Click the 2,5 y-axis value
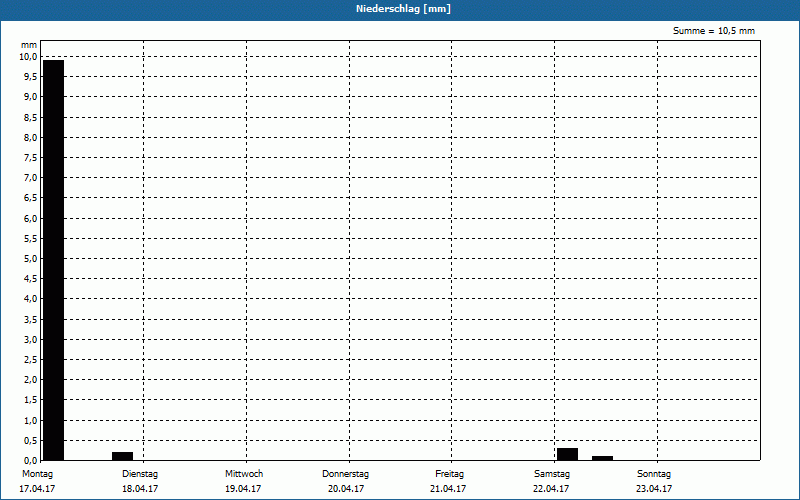Image resolution: width=800 pixels, height=500 pixels. point(30,360)
